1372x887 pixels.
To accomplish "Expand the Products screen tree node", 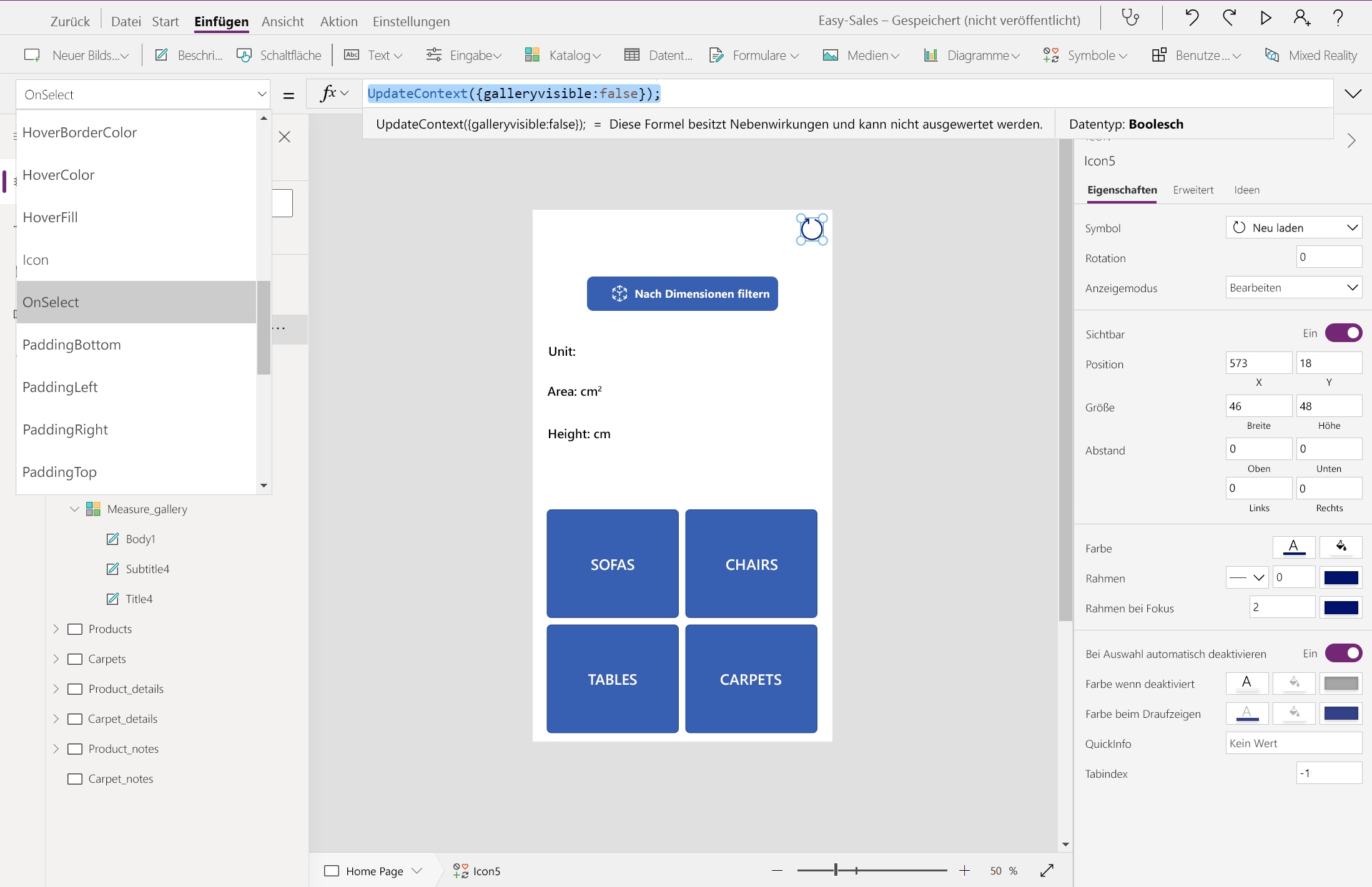I will pos(56,629).
